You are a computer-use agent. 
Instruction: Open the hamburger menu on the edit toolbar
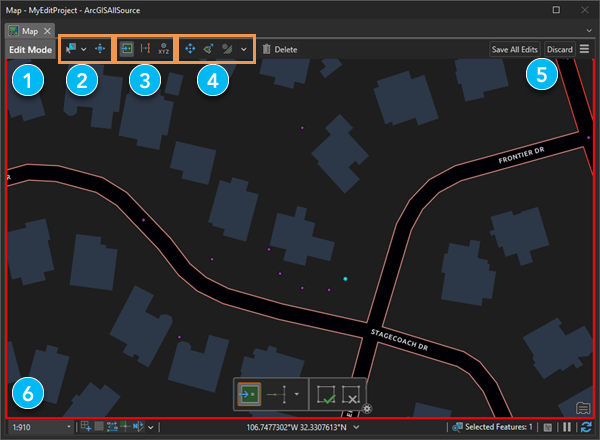[584, 48]
